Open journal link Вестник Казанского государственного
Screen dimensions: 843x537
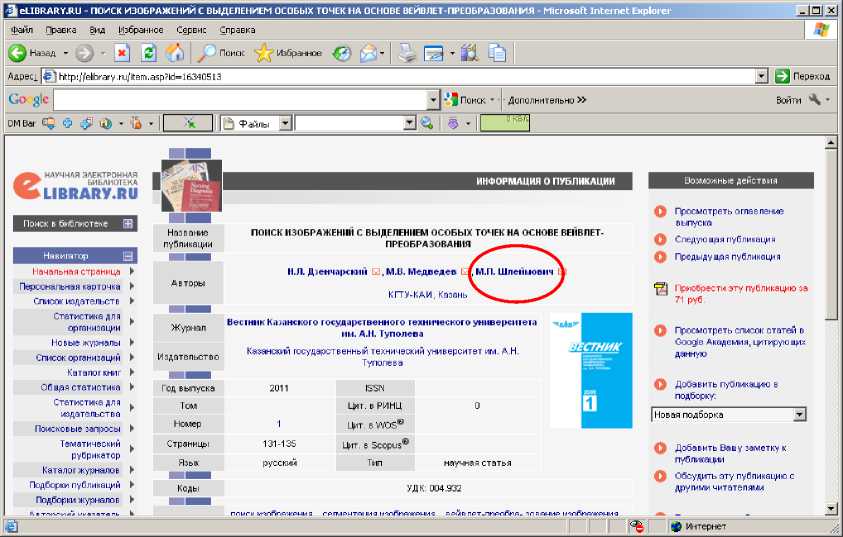click(382, 328)
